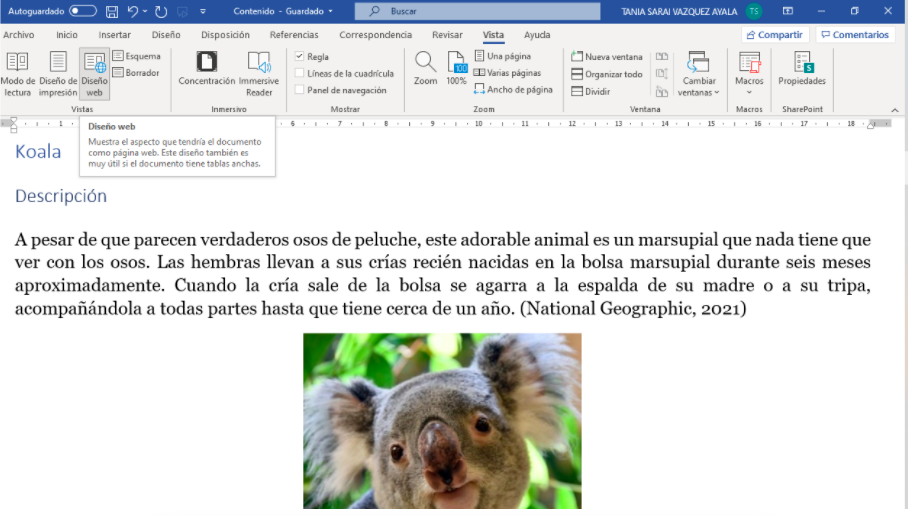Collapse the ribbon chevron
This screenshot has height=516, width=908.
(895, 109)
